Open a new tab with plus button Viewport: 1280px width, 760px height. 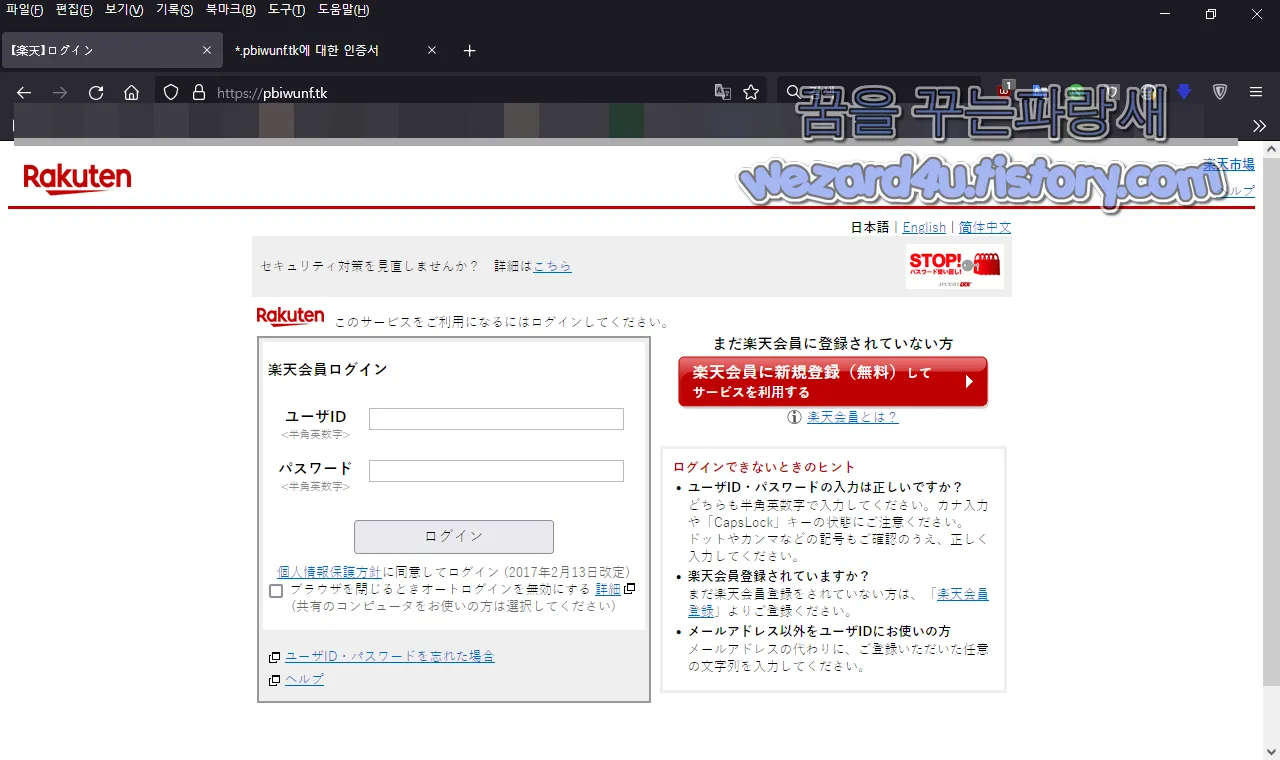[470, 50]
